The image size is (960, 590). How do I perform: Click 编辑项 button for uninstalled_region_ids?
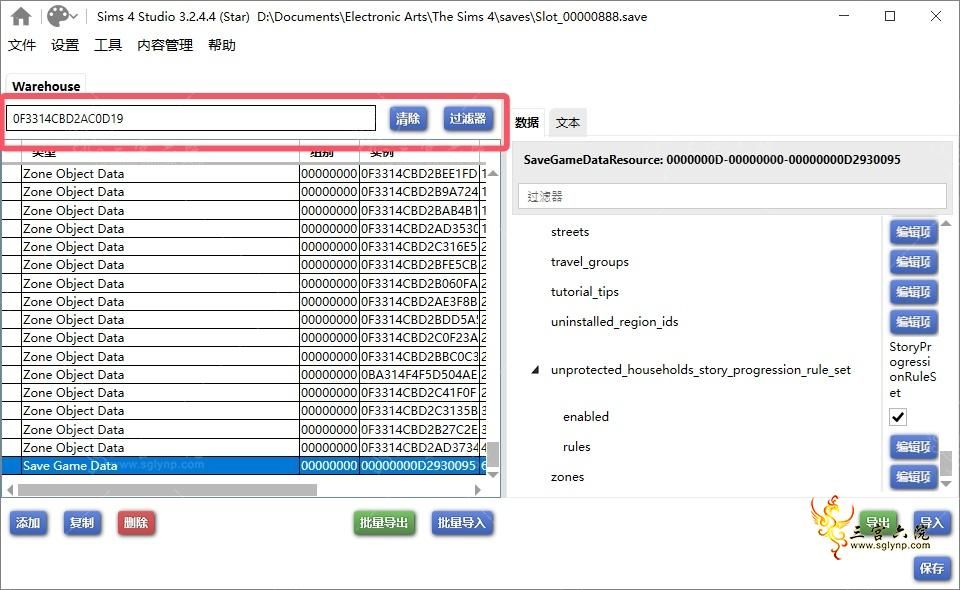click(x=913, y=322)
